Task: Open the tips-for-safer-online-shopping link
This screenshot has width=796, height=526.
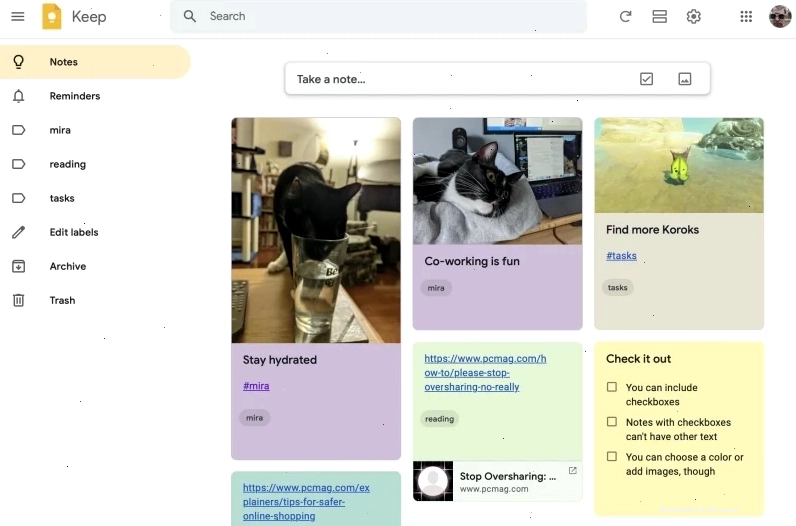Action: [x=306, y=502]
